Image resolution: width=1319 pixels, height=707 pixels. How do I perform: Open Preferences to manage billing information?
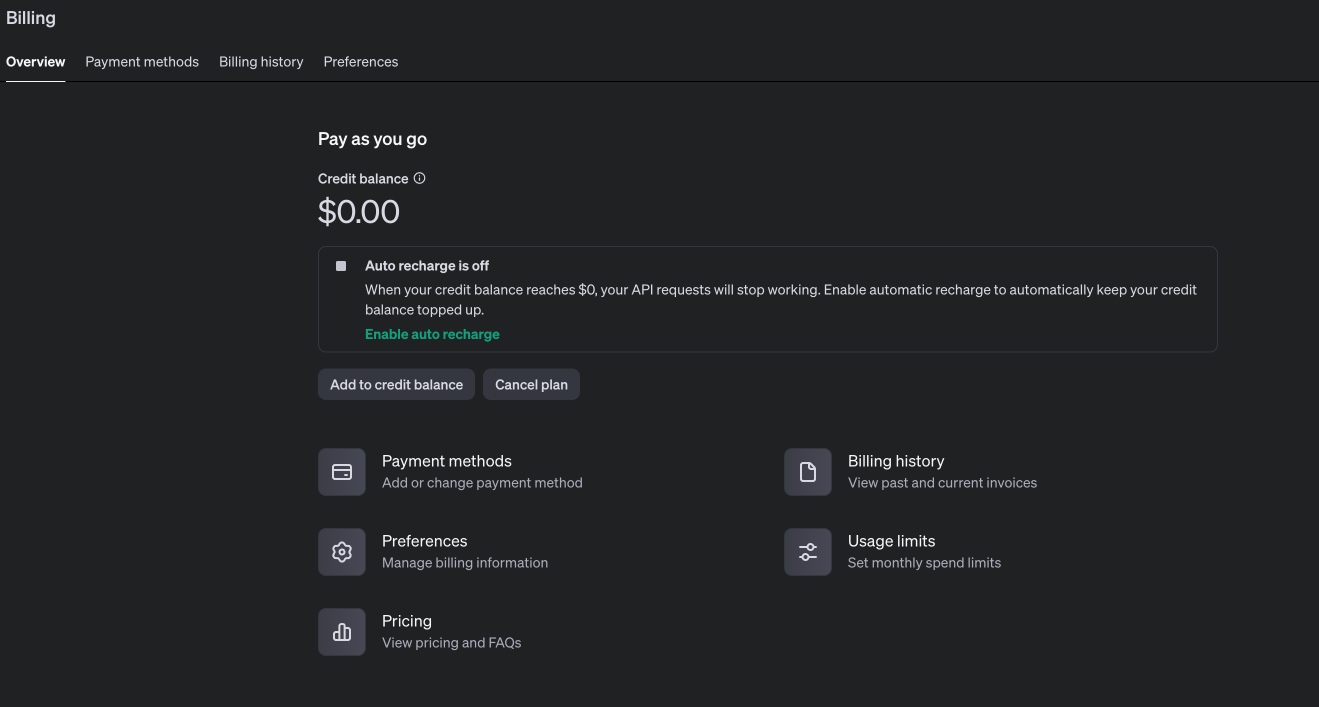424,541
